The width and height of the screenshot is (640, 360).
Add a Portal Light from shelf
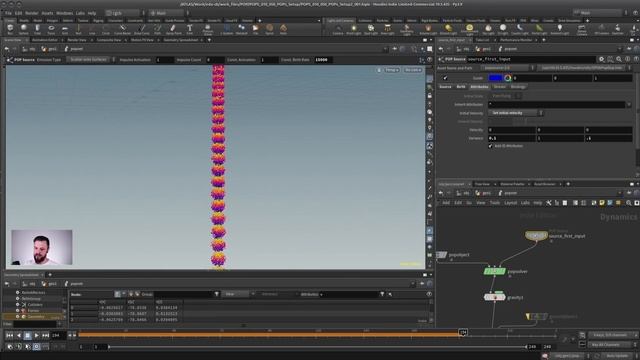click(539, 29)
